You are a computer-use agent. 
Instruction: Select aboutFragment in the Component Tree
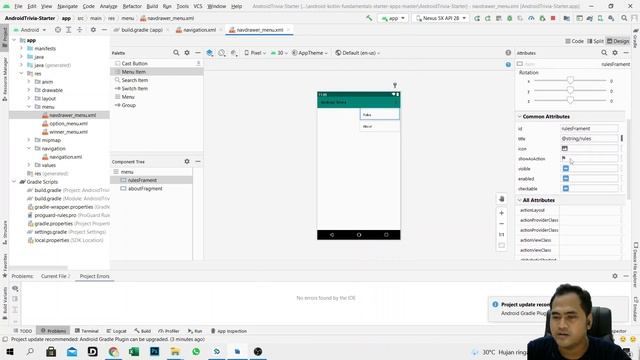(x=145, y=189)
